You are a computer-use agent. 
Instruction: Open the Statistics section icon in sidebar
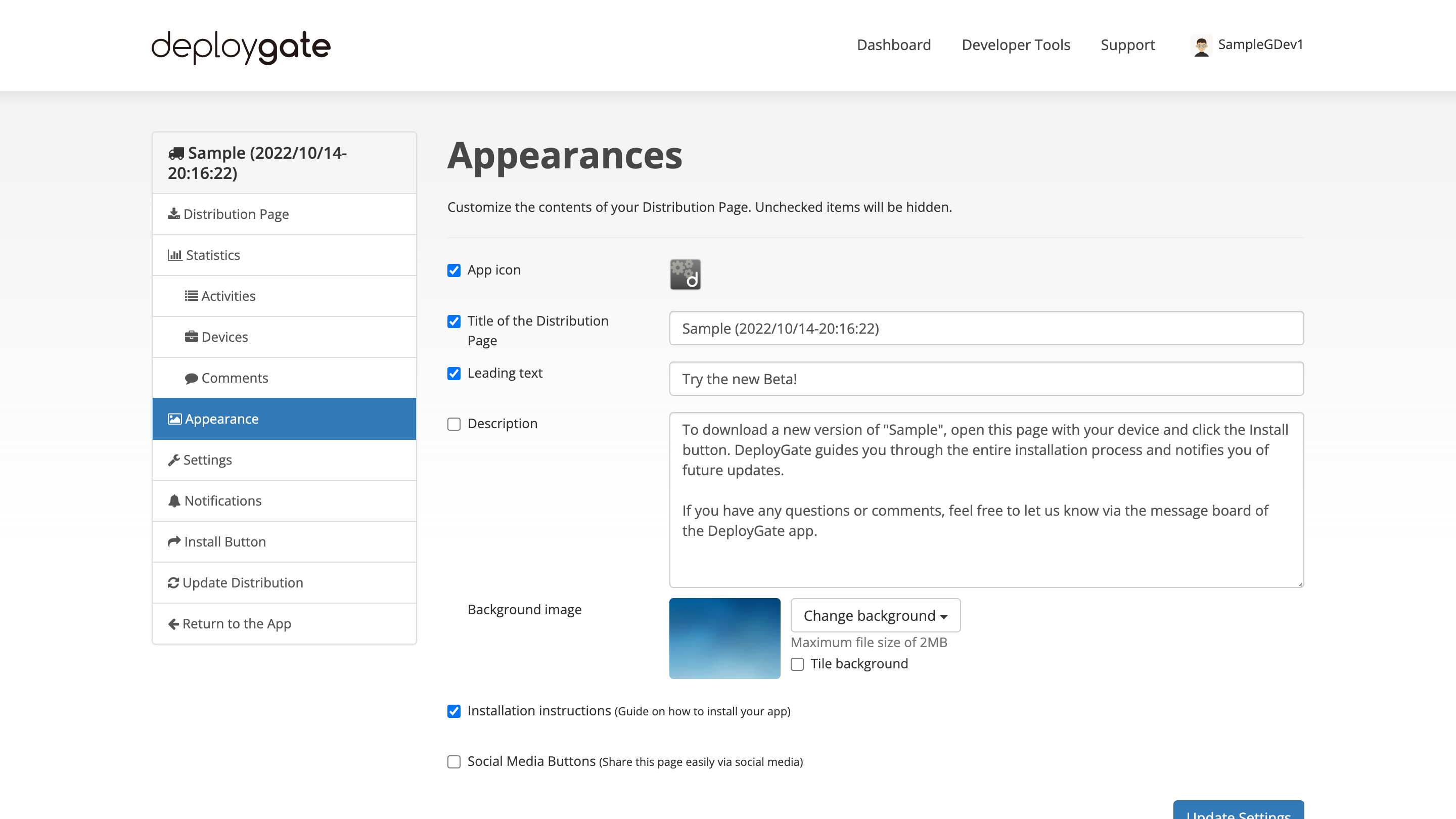pyautogui.click(x=174, y=255)
